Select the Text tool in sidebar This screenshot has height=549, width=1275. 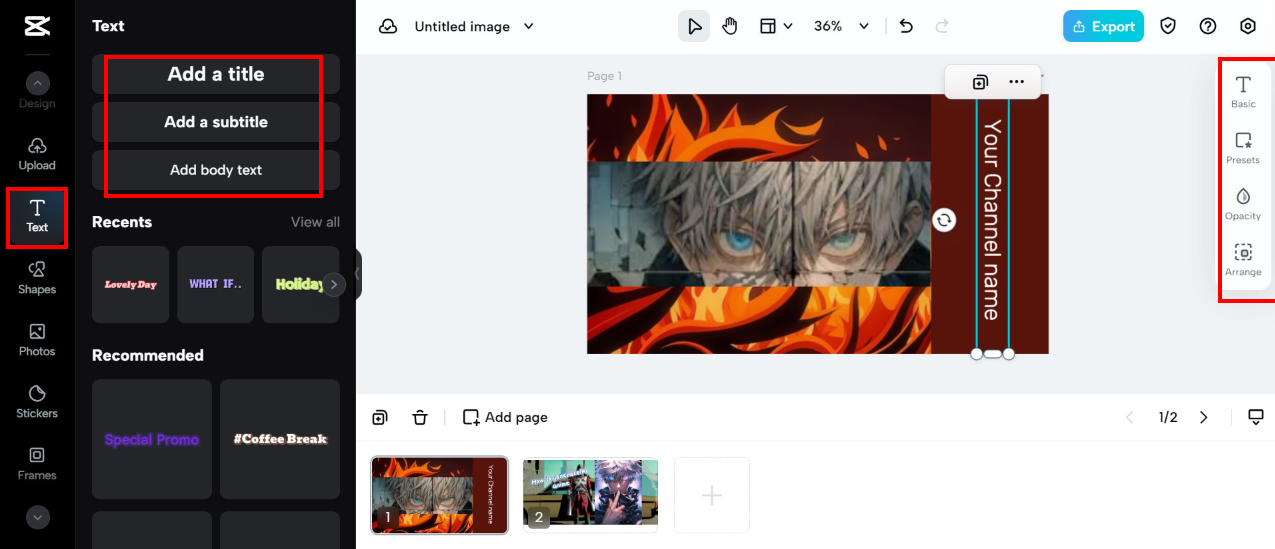click(37, 216)
